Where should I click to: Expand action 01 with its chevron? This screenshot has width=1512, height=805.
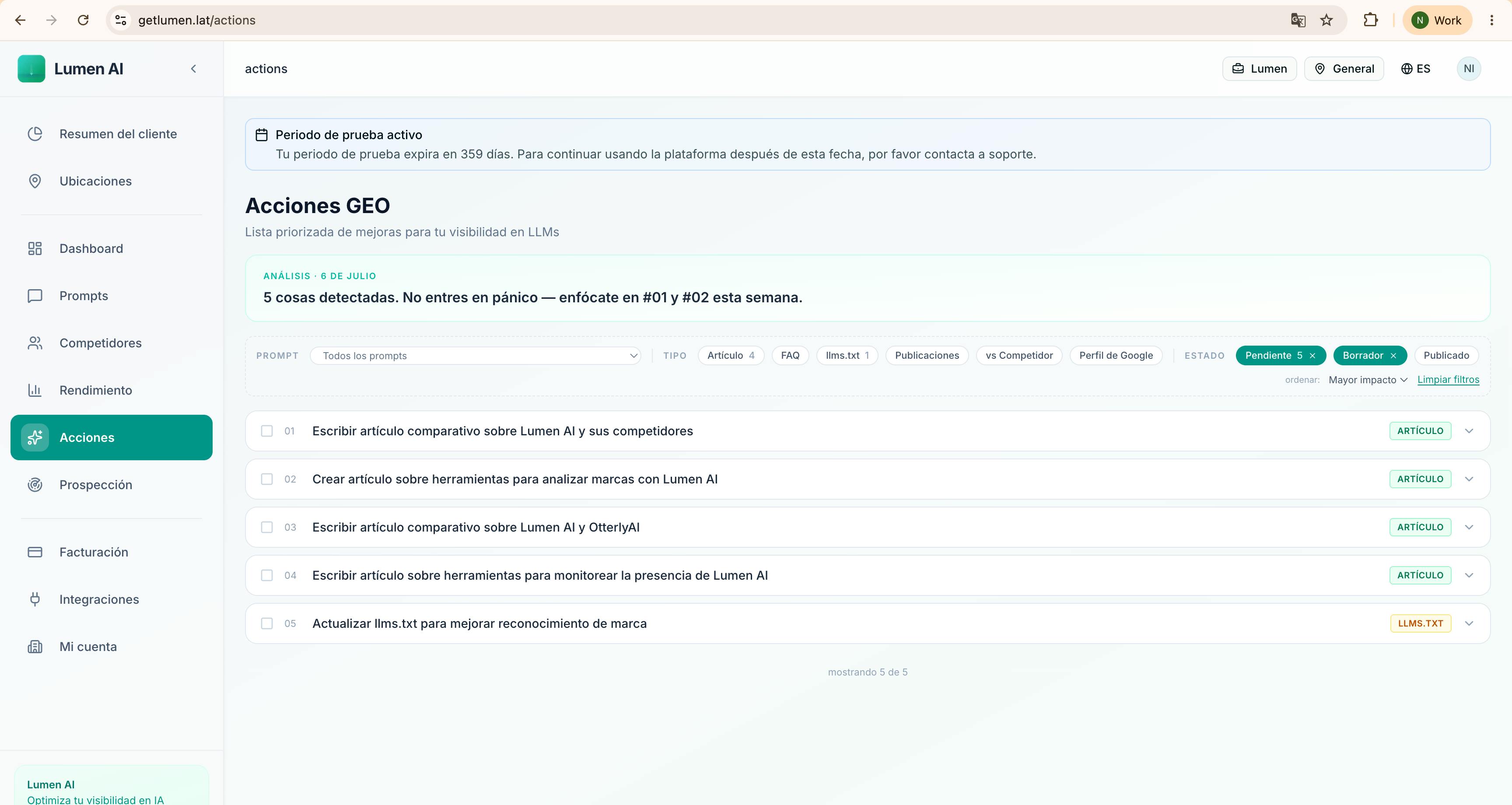coord(1469,431)
